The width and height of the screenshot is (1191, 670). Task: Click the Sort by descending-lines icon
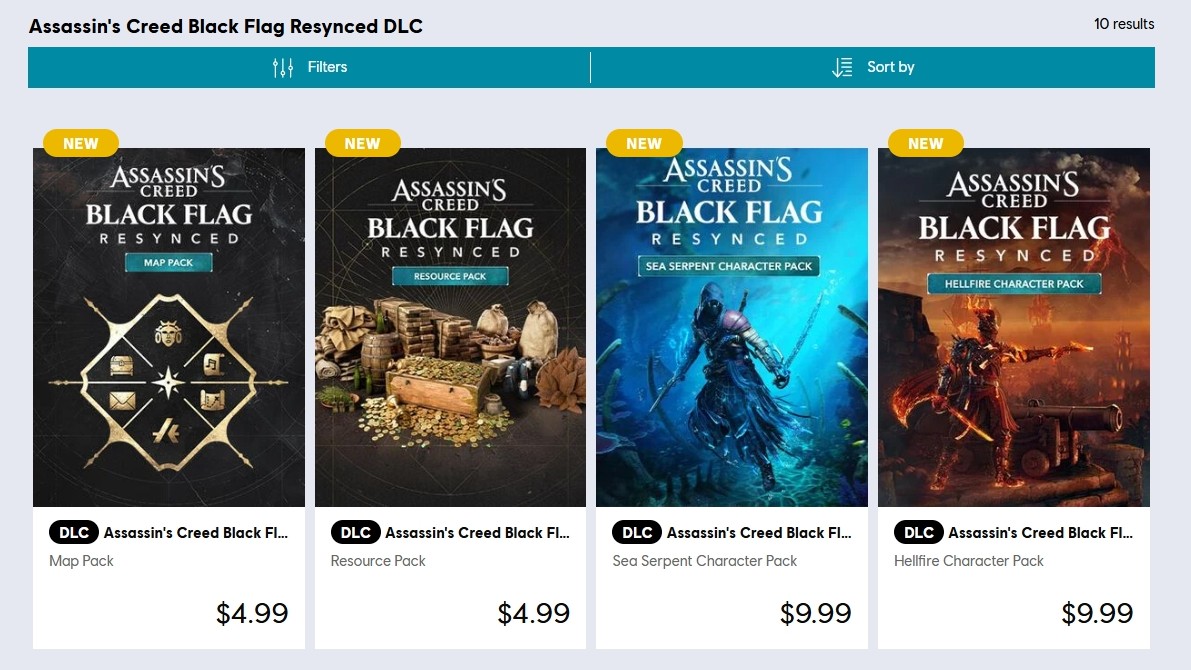pyautogui.click(x=842, y=68)
